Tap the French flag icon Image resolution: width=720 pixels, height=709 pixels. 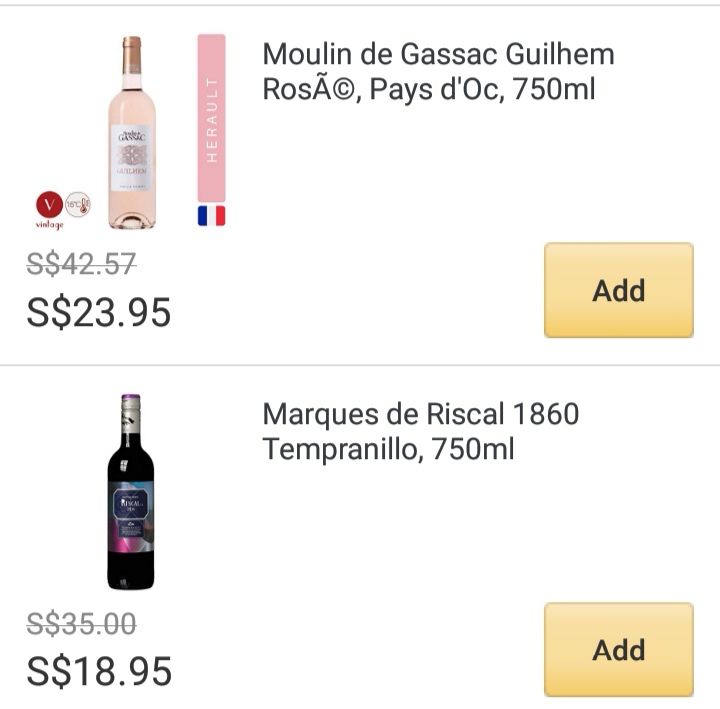(x=211, y=215)
